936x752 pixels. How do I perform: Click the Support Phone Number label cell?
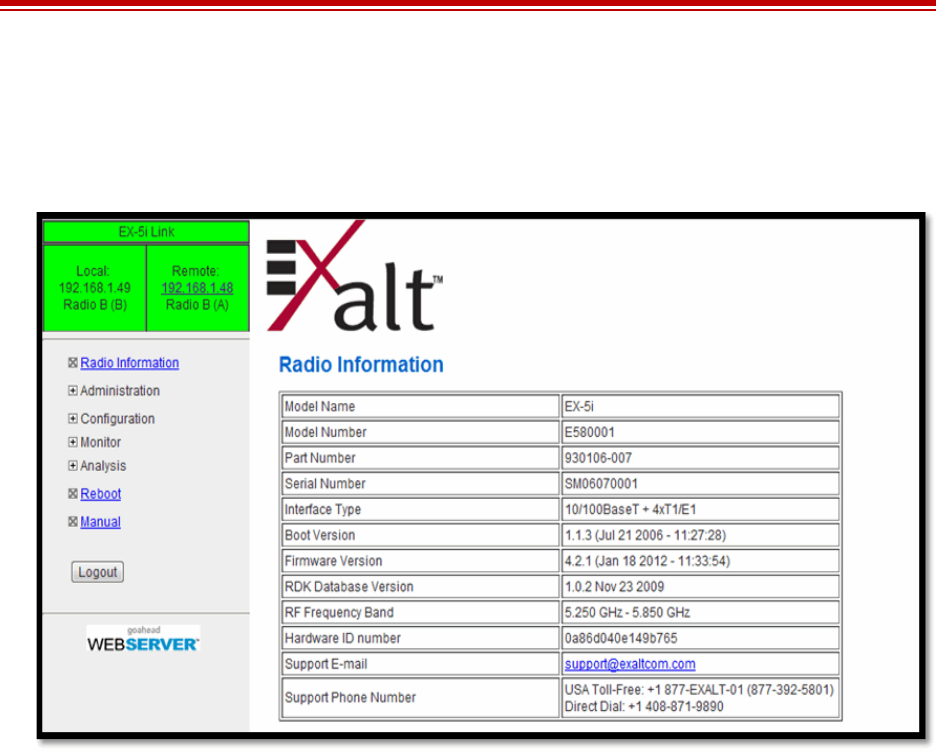(420, 697)
